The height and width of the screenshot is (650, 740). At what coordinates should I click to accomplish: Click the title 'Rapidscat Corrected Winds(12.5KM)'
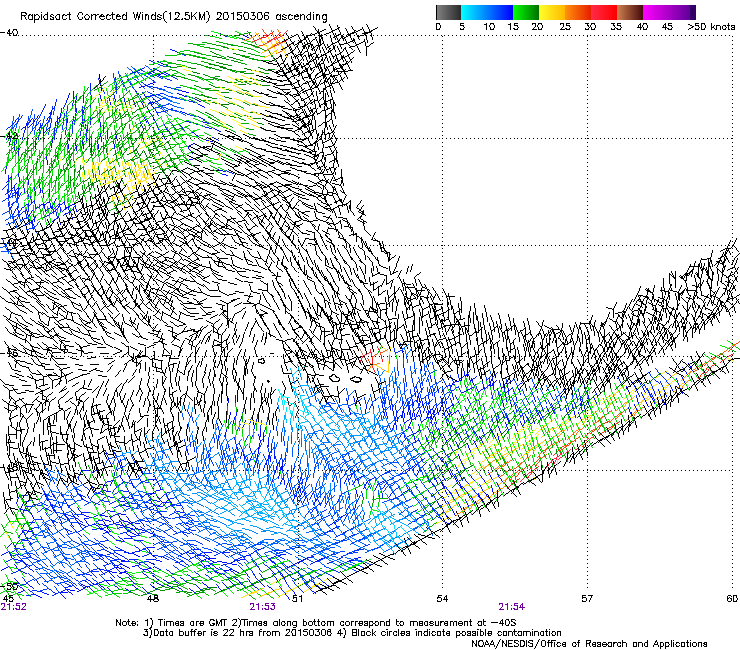point(115,17)
